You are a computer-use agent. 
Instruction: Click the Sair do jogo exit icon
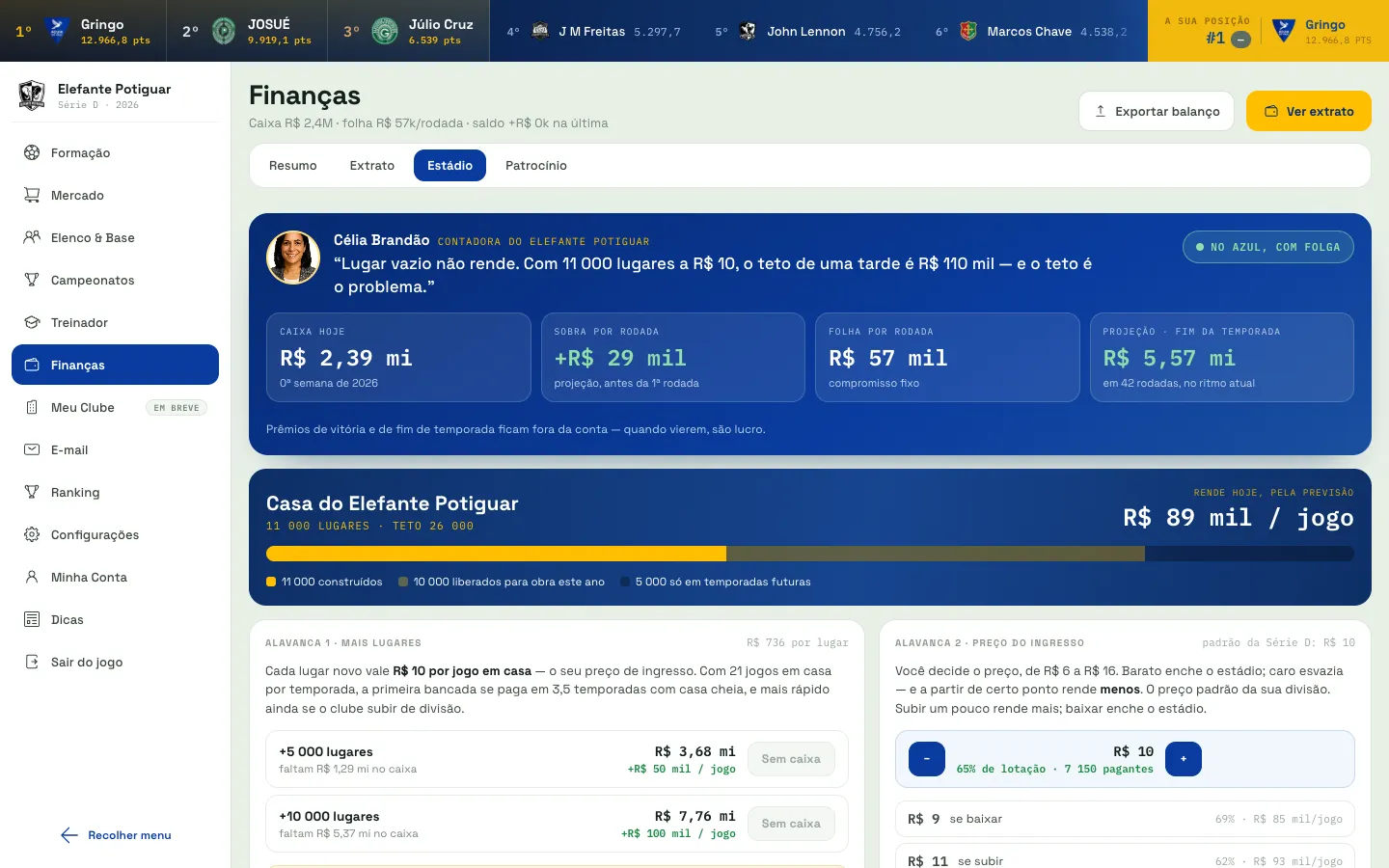coord(32,662)
